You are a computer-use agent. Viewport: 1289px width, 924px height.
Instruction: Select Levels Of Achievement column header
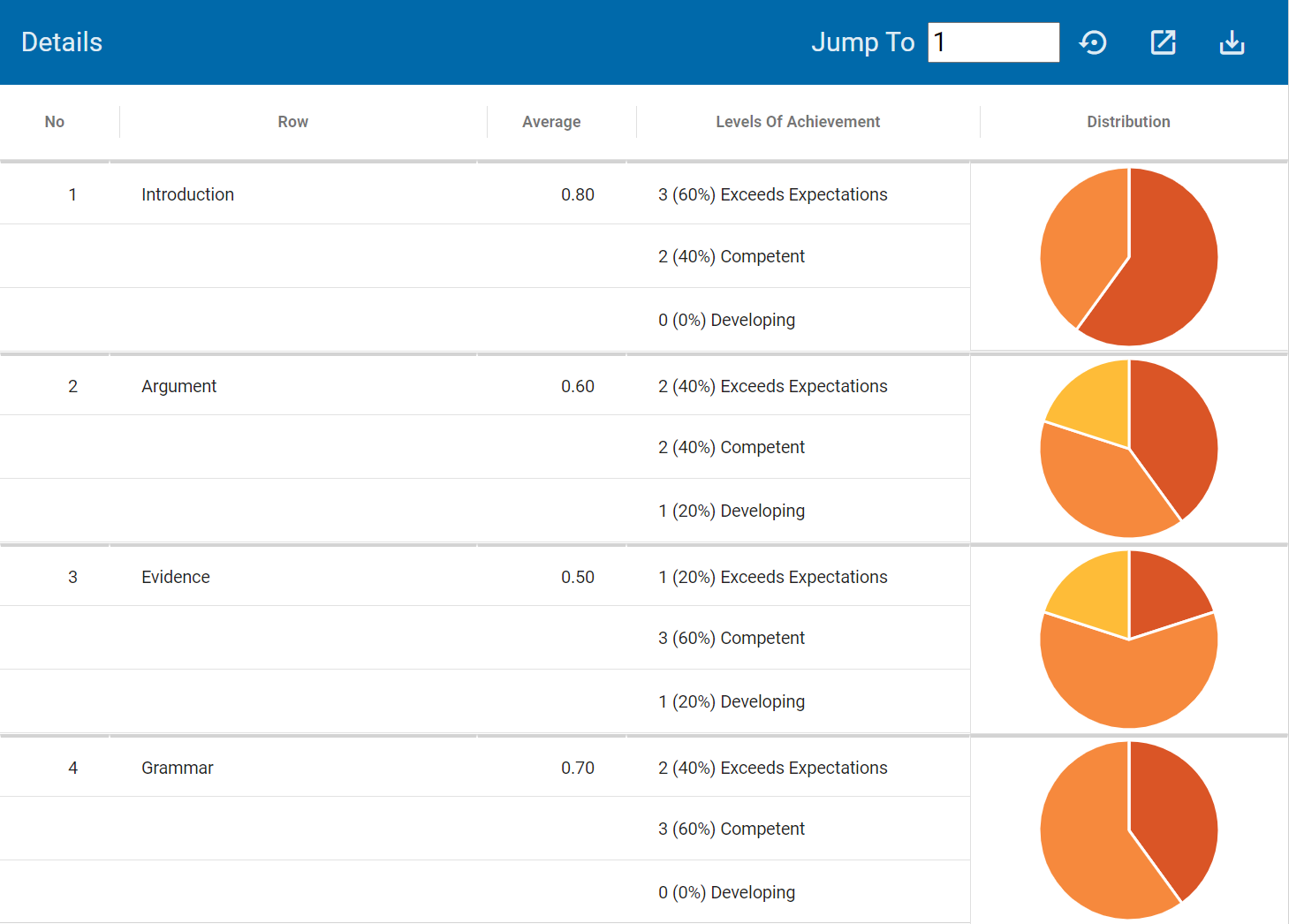(x=798, y=122)
